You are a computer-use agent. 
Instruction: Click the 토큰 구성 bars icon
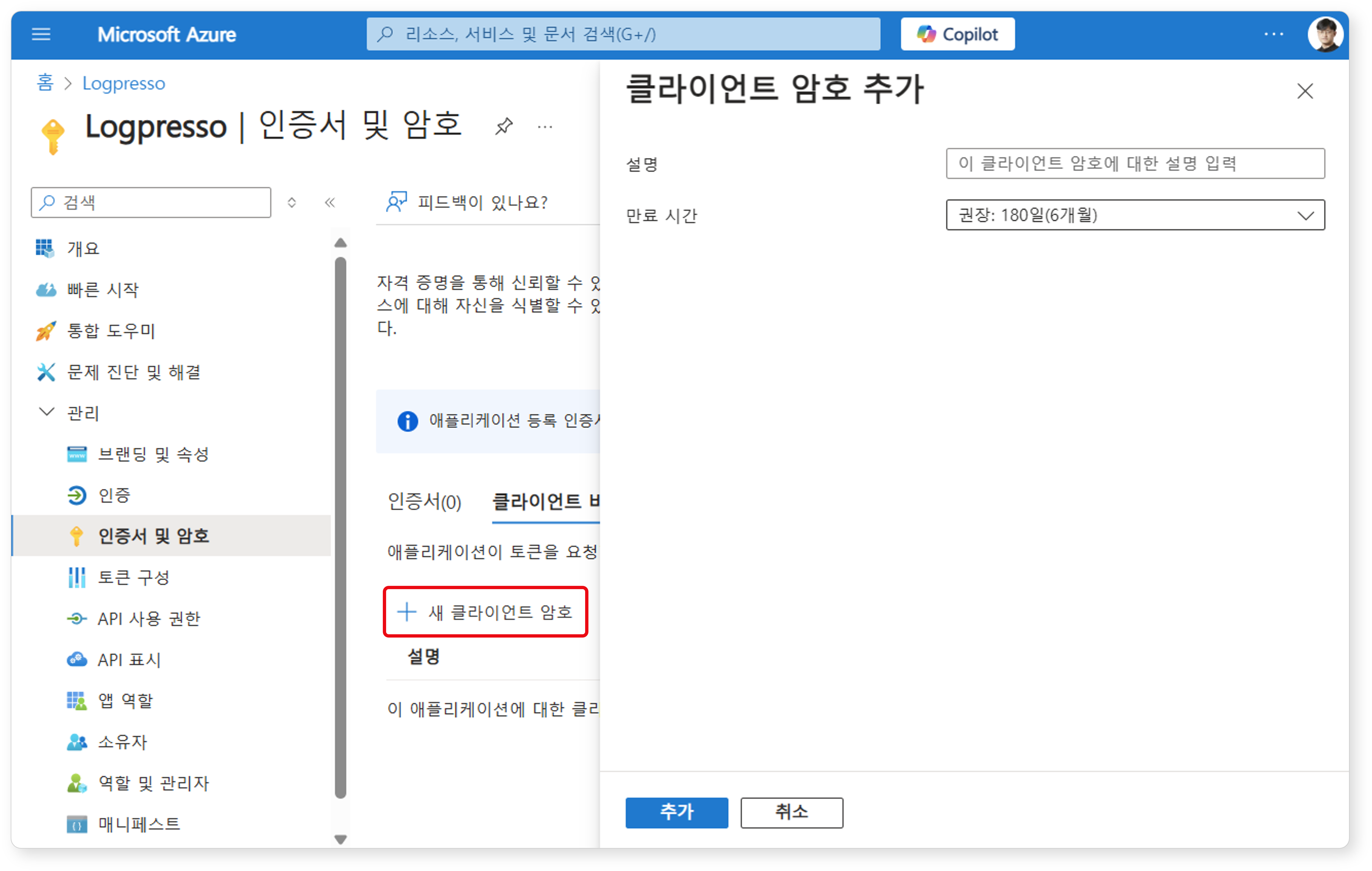77,577
